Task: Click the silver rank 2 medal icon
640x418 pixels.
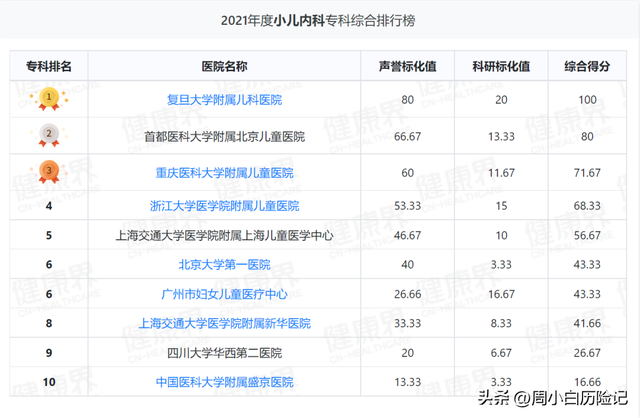Action: click(x=49, y=135)
